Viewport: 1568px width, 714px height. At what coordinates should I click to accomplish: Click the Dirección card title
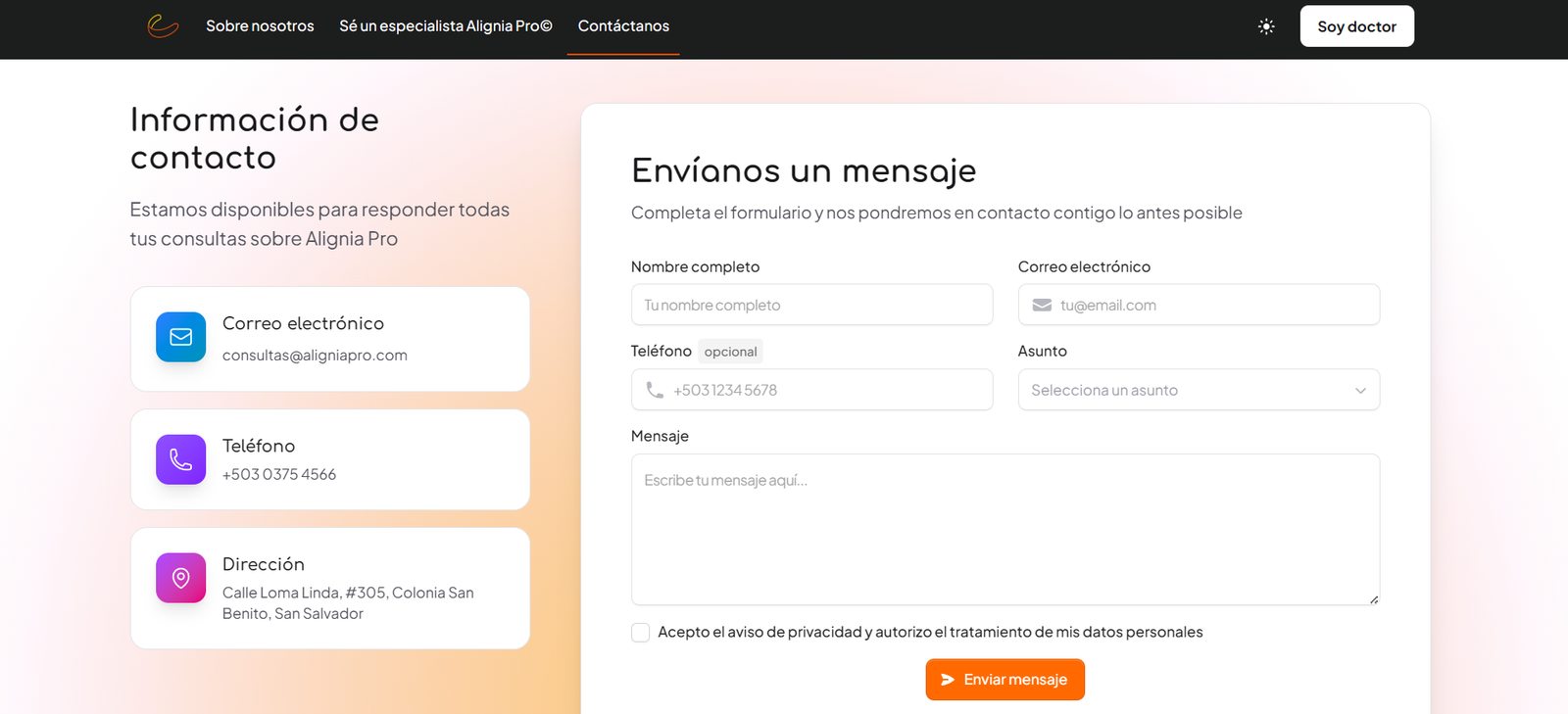pyautogui.click(x=264, y=564)
